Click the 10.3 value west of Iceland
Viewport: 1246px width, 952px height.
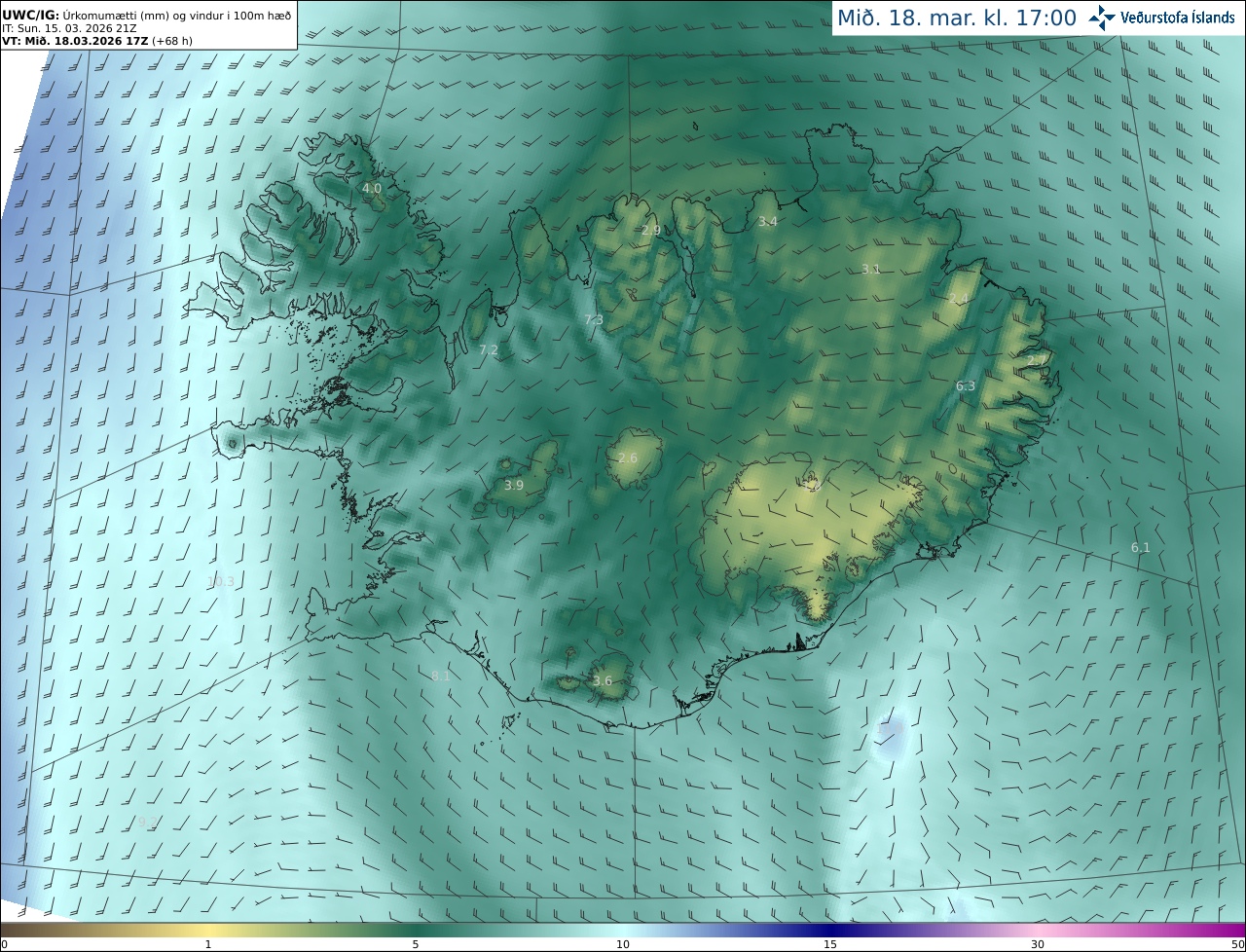[x=221, y=582]
